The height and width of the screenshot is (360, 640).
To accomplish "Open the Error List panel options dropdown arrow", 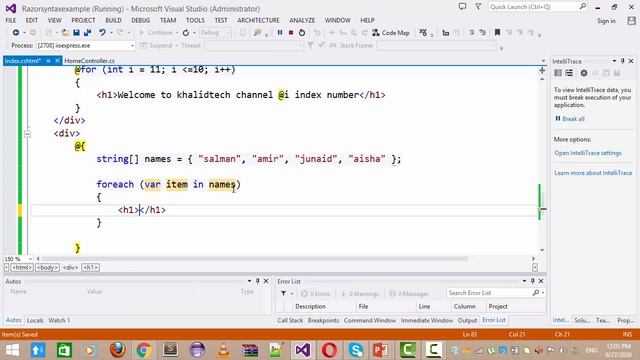I will point(524,281).
